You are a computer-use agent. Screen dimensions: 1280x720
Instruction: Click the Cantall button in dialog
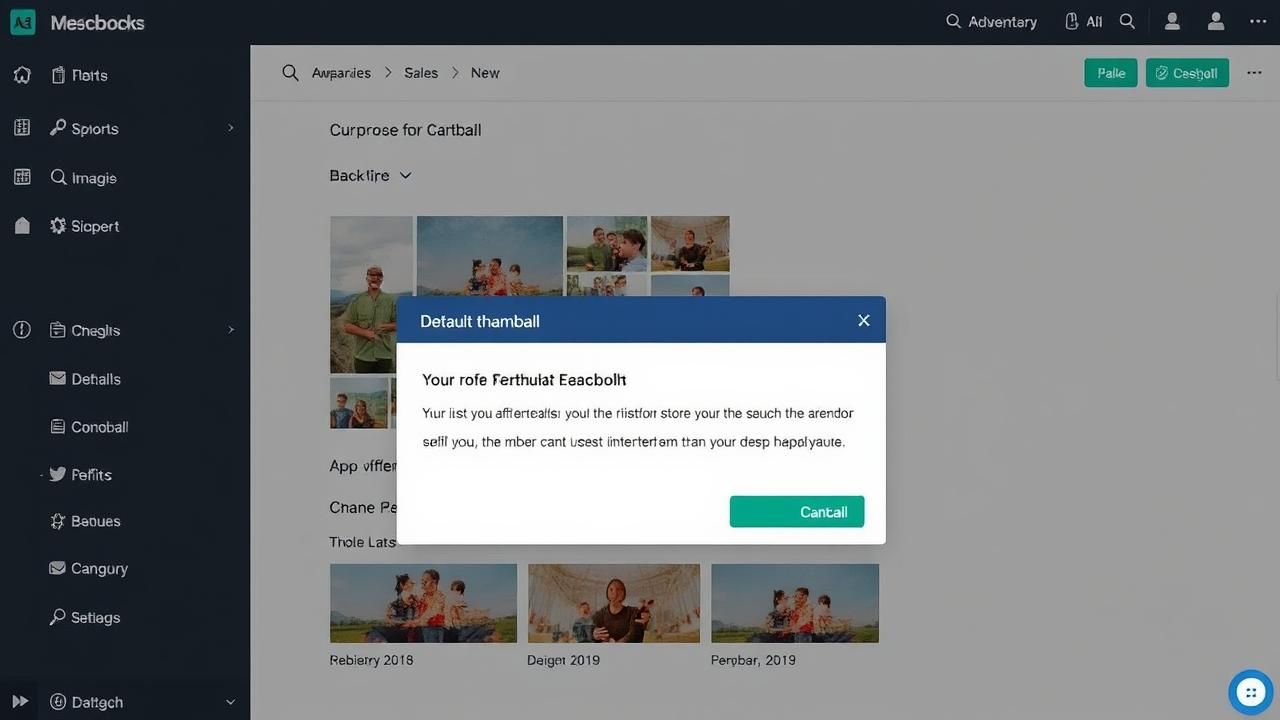coord(797,511)
